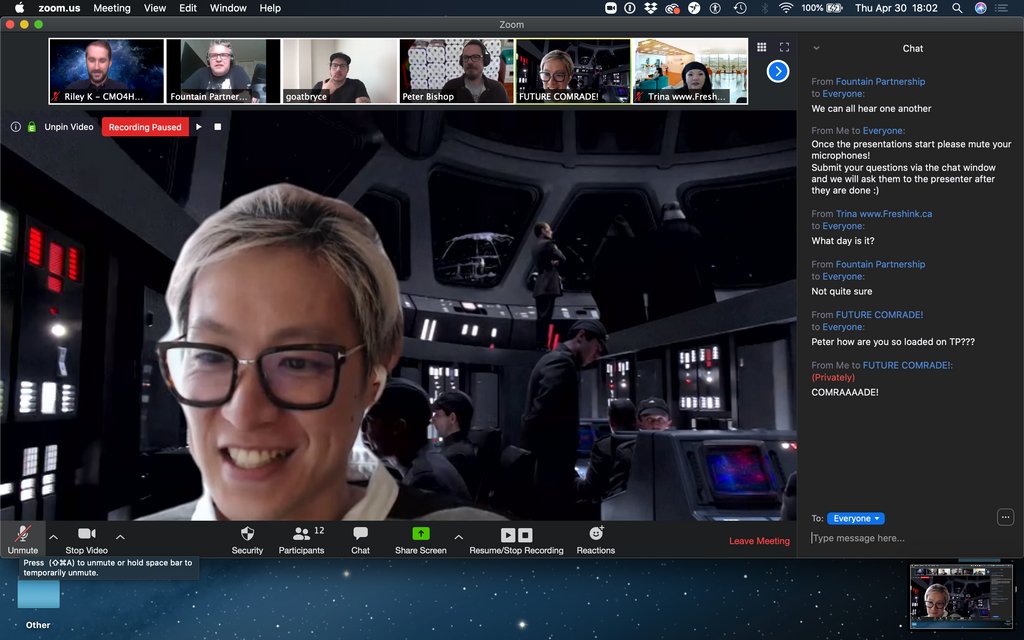Expand Share Screen options arrow
Viewport: 1024px width, 640px height.
[x=458, y=537]
